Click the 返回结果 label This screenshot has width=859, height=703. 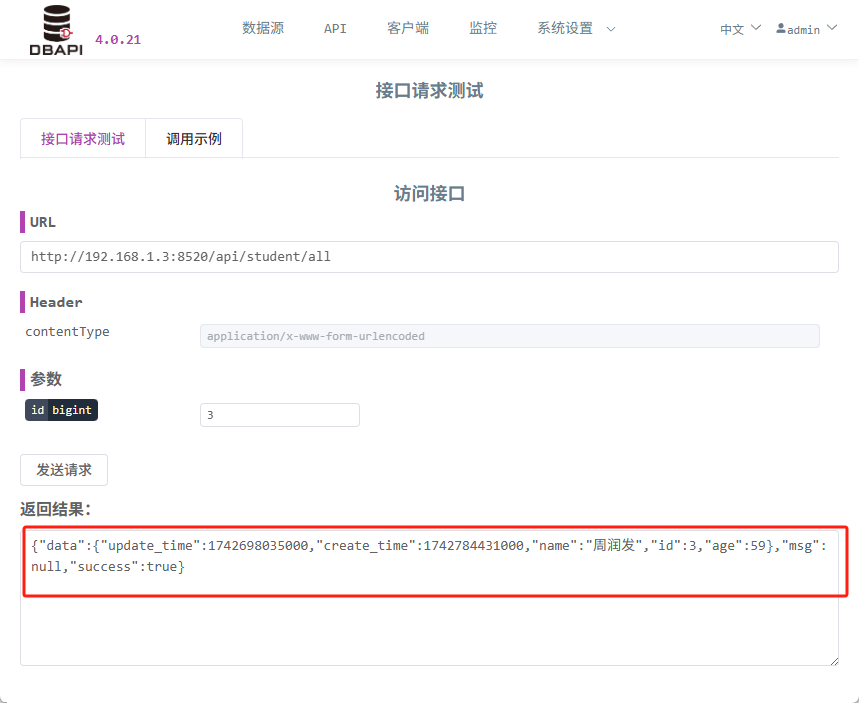[x=55, y=509]
